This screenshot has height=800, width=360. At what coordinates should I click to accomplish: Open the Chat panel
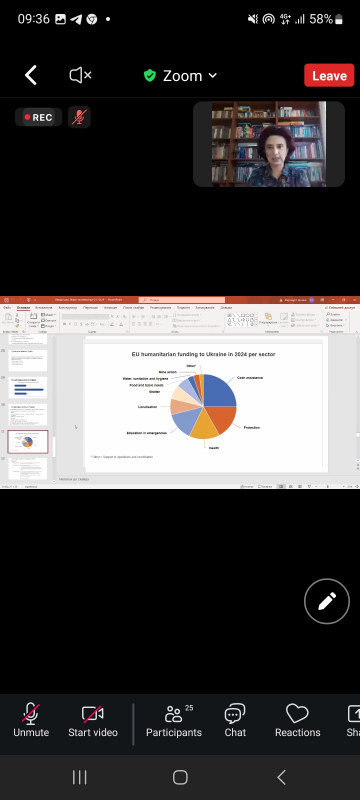pos(235,720)
